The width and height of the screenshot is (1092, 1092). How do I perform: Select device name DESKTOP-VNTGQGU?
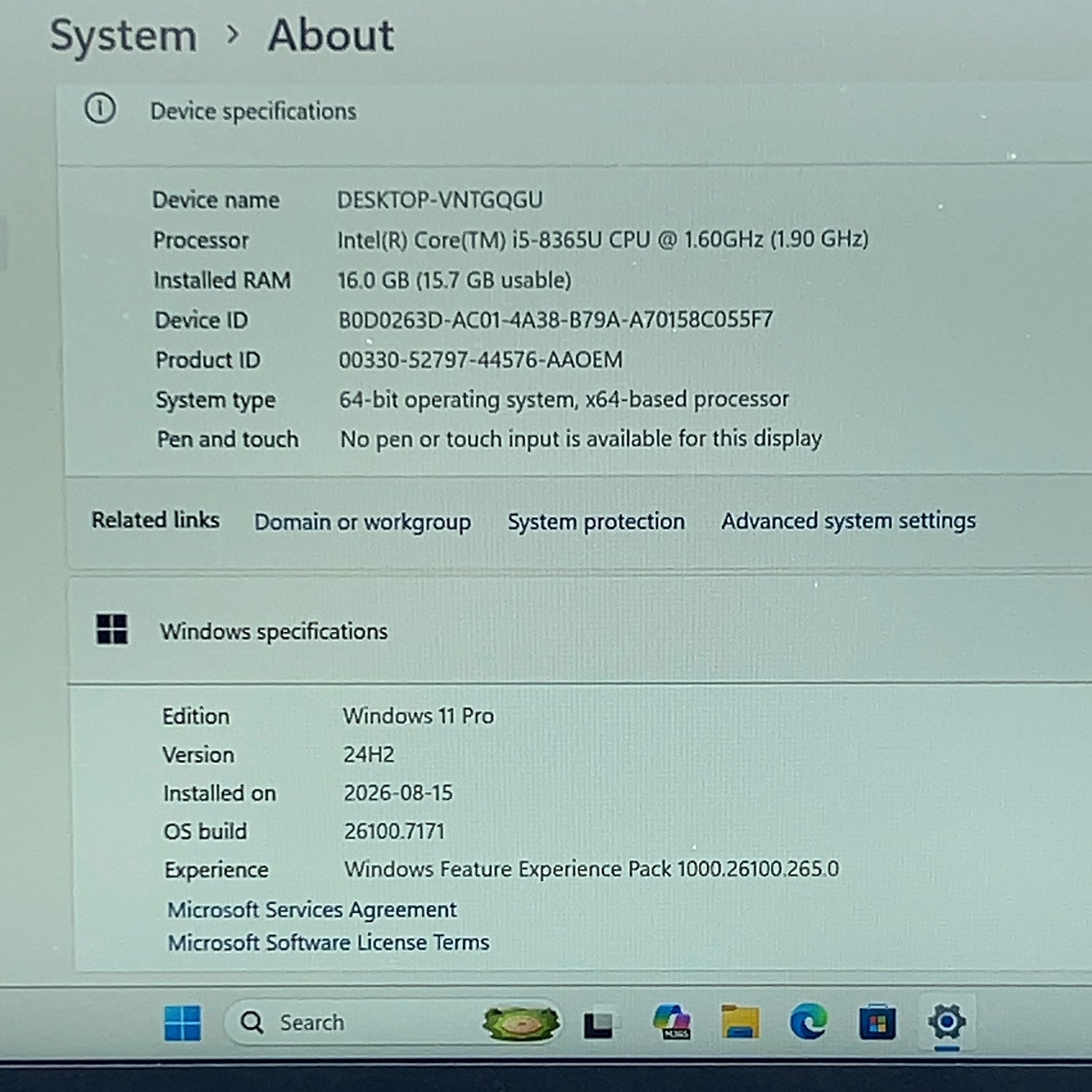tap(440, 200)
